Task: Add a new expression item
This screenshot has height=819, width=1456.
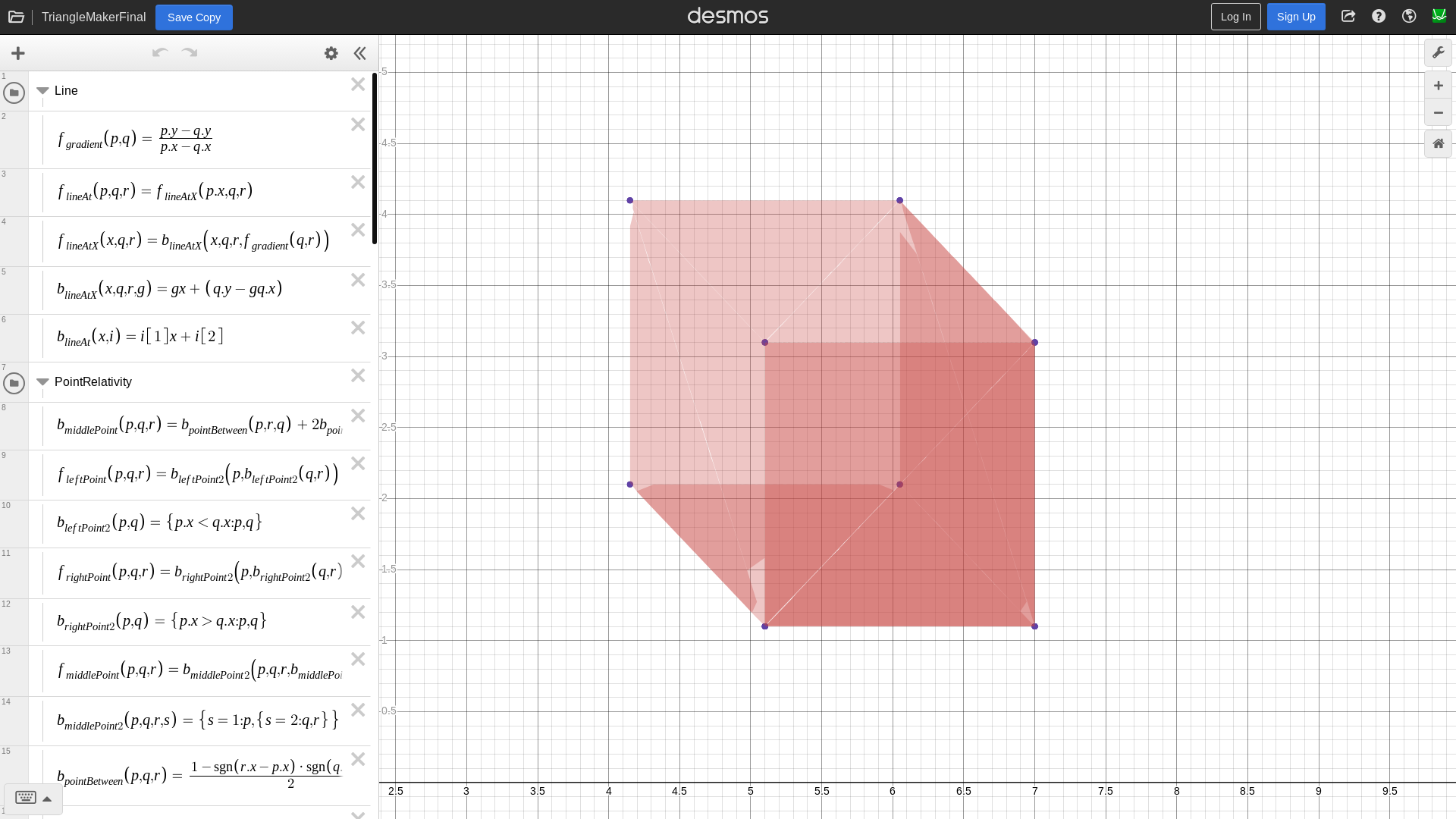Action: (18, 53)
